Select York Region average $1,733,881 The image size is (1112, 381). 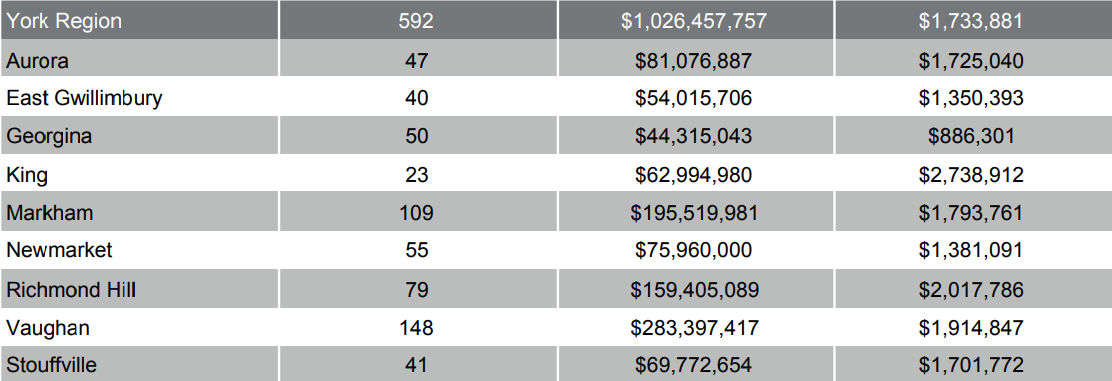971,21
